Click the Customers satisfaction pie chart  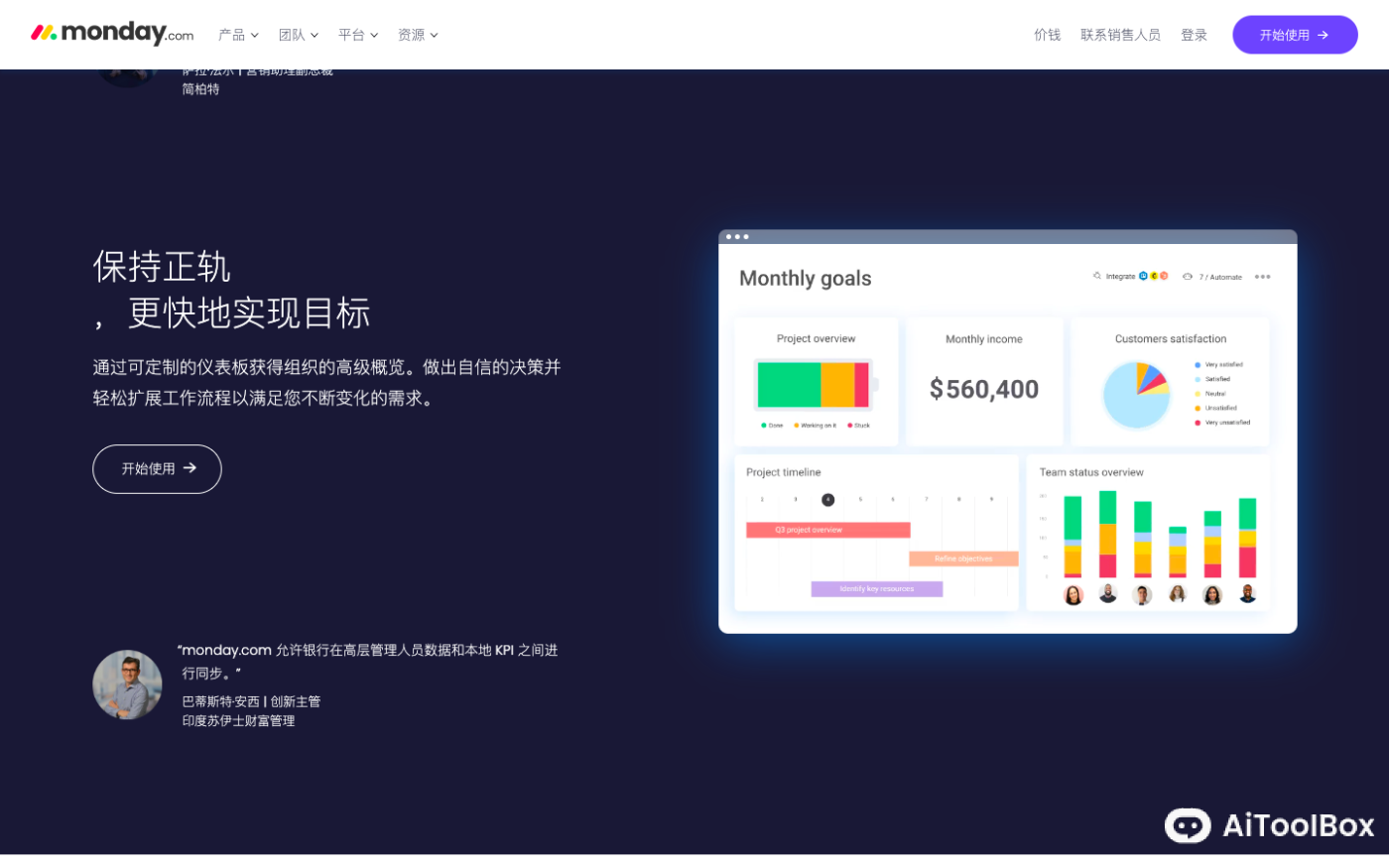[1136, 394]
